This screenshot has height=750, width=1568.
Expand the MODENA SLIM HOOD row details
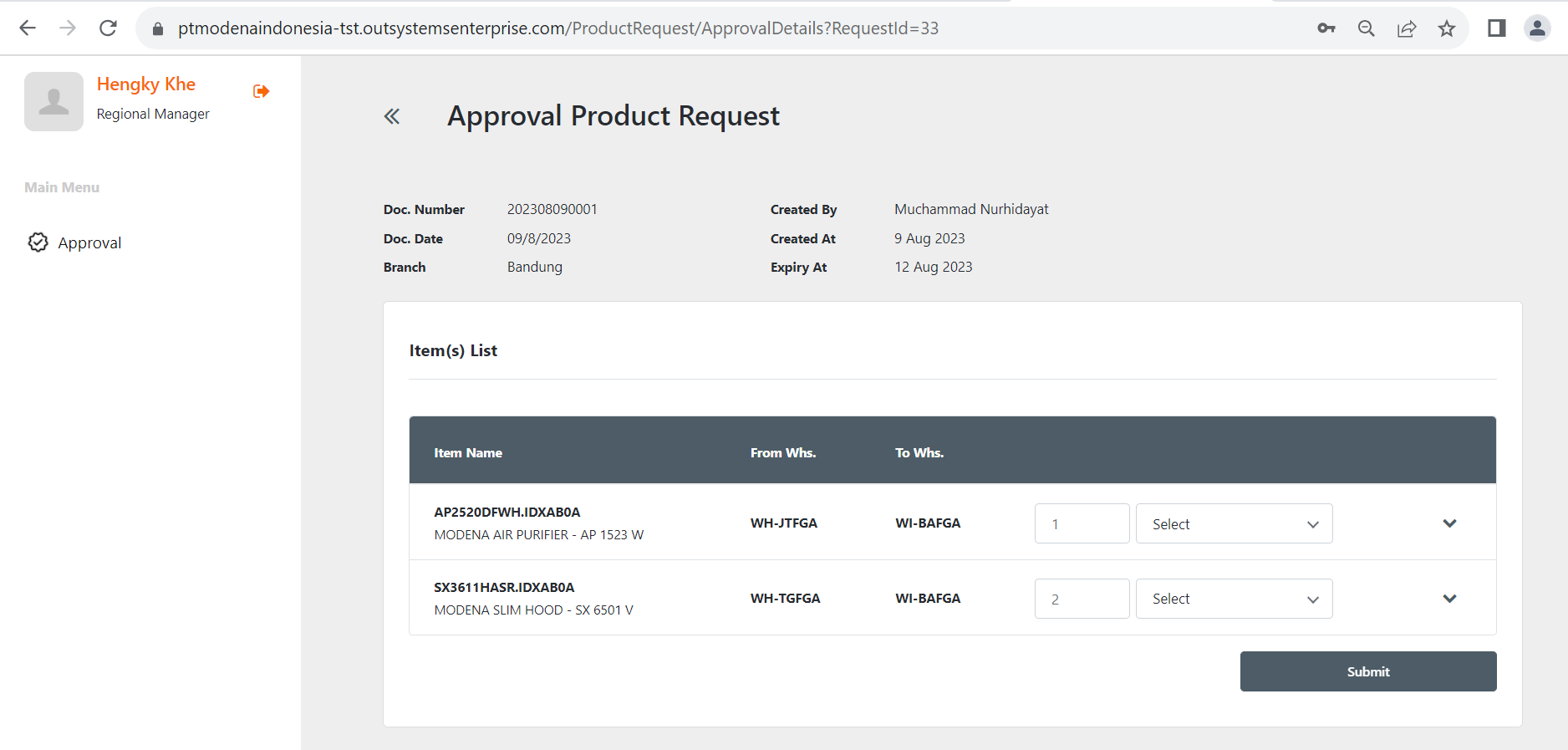point(1449,599)
